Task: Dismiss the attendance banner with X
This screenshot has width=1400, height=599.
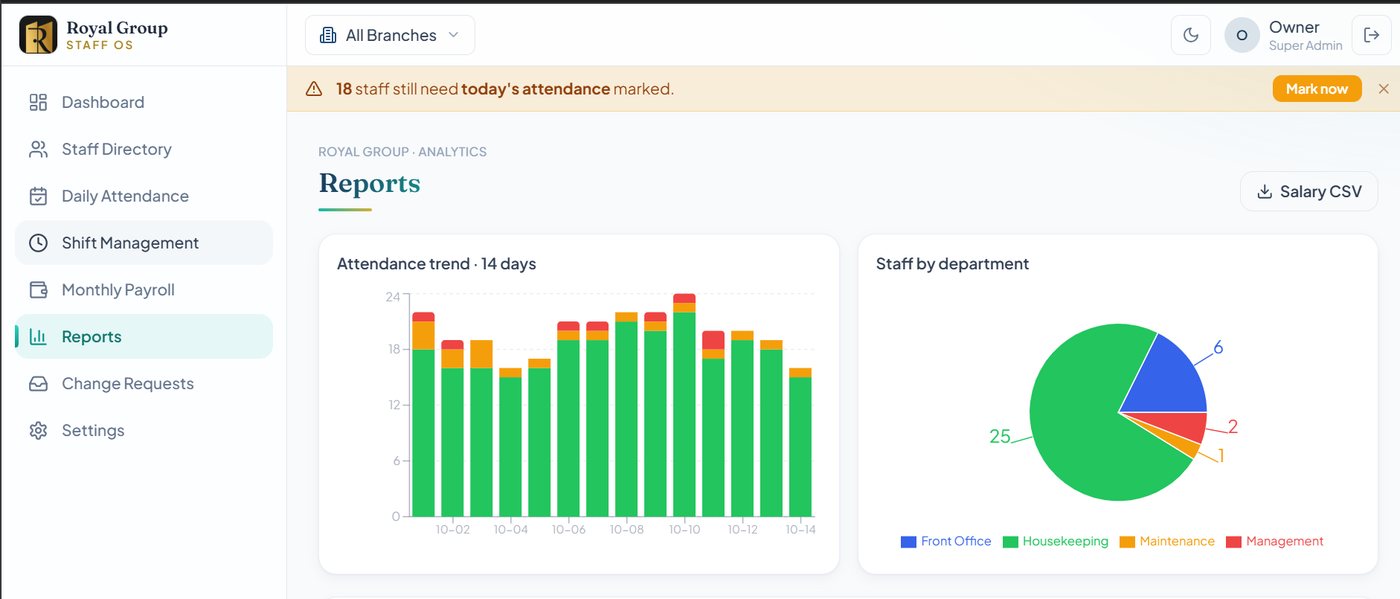Action: coord(1384,89)
